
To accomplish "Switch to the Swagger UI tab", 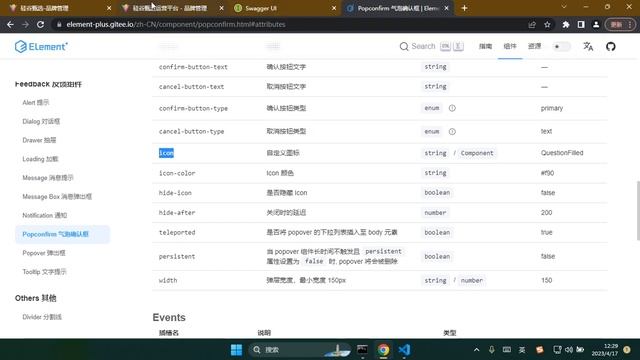I will pos(285,8).
